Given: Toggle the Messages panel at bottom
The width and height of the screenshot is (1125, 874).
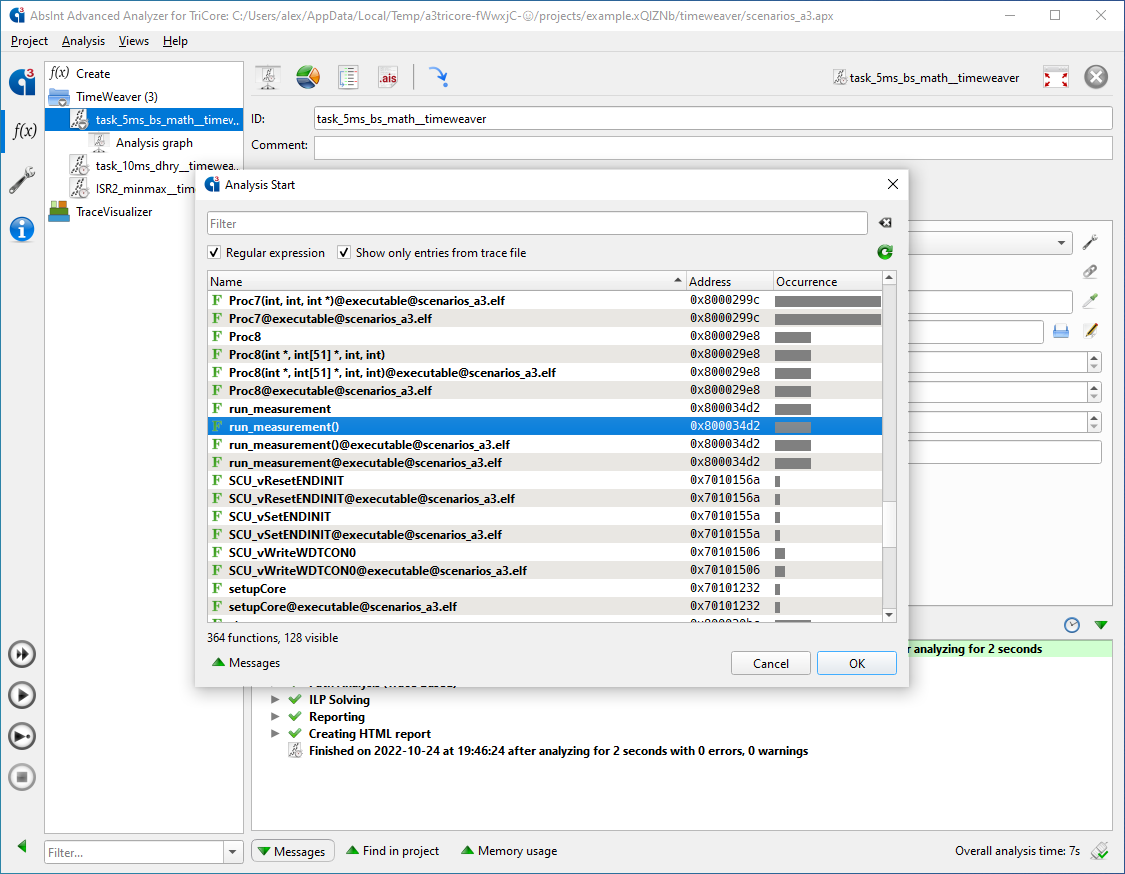Looking at the screenshot, I should click(x=293, y=851).
